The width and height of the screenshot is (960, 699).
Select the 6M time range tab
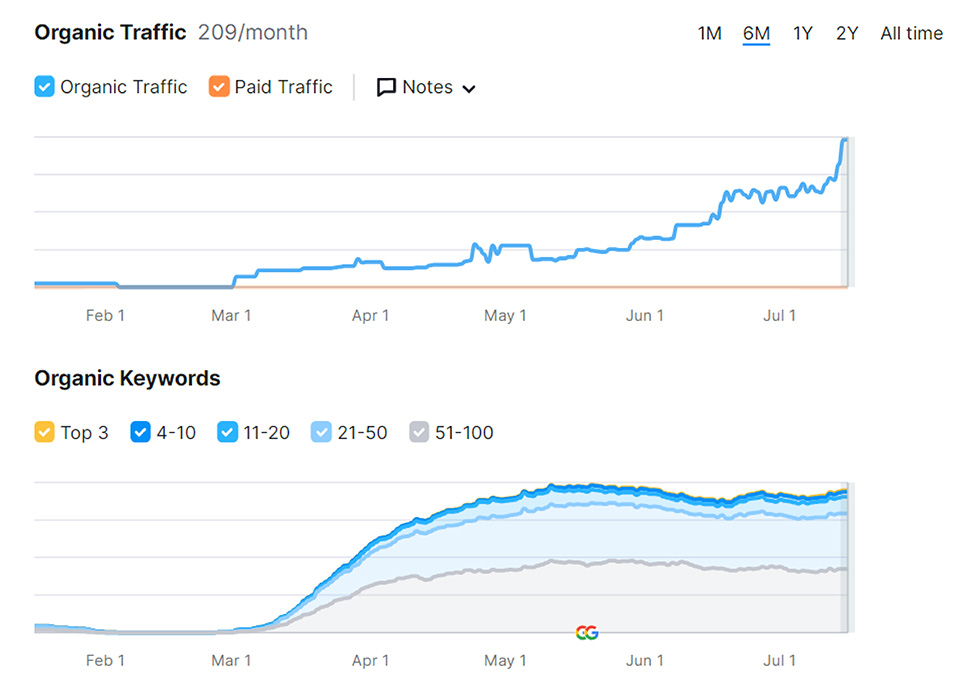coord(756,33)
